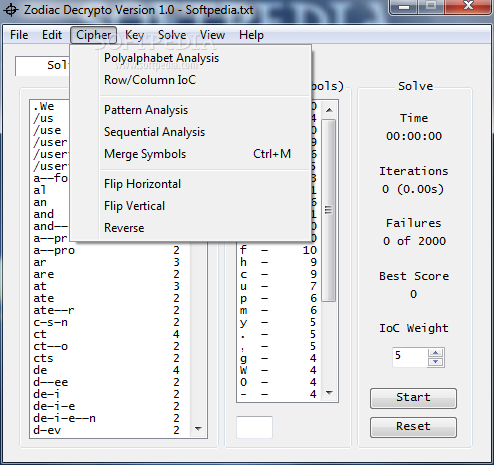Select symbol row 'h' with count 9
Screen dimensions: 494x465
click(x=279, y=262)
